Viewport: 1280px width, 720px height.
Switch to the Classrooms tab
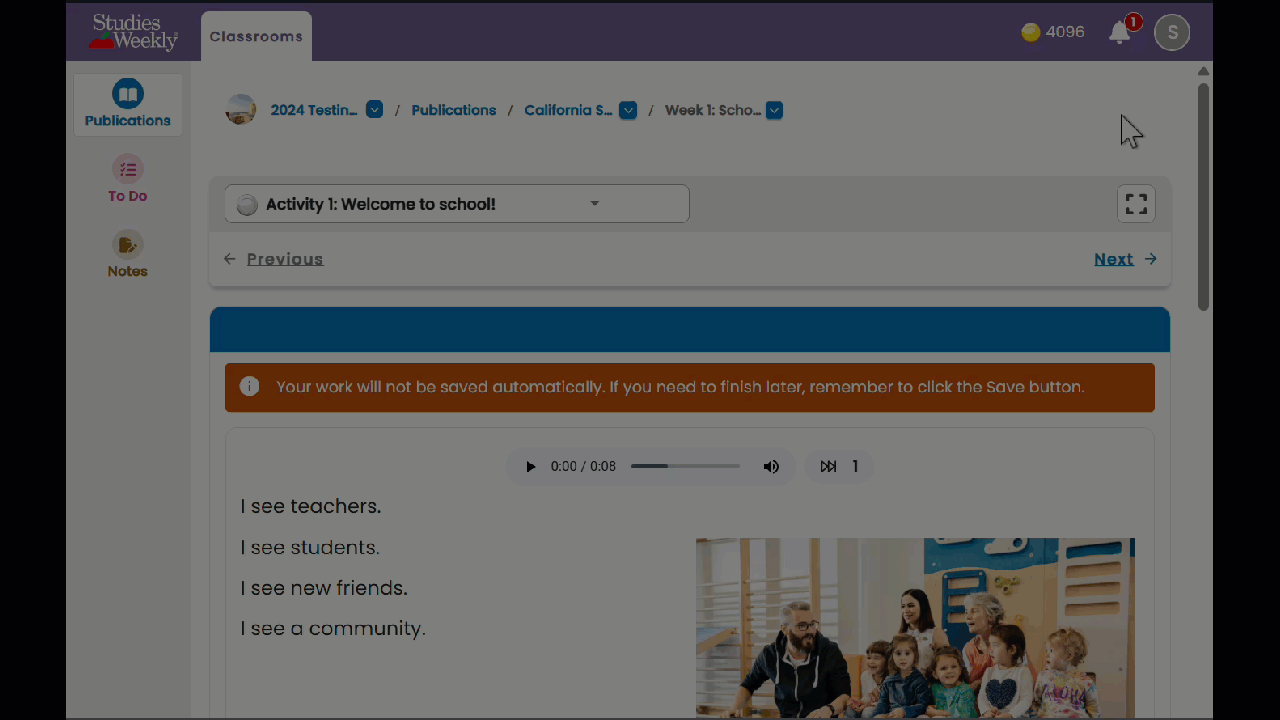pyautogui.click(x=256, y=35)
